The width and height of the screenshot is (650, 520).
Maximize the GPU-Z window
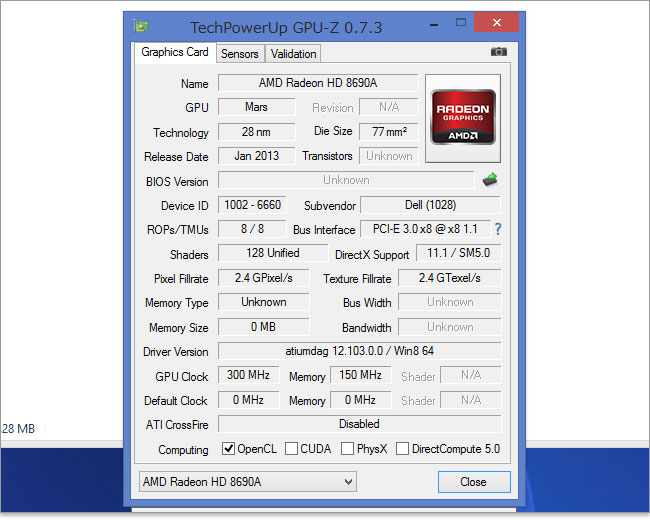461,22
